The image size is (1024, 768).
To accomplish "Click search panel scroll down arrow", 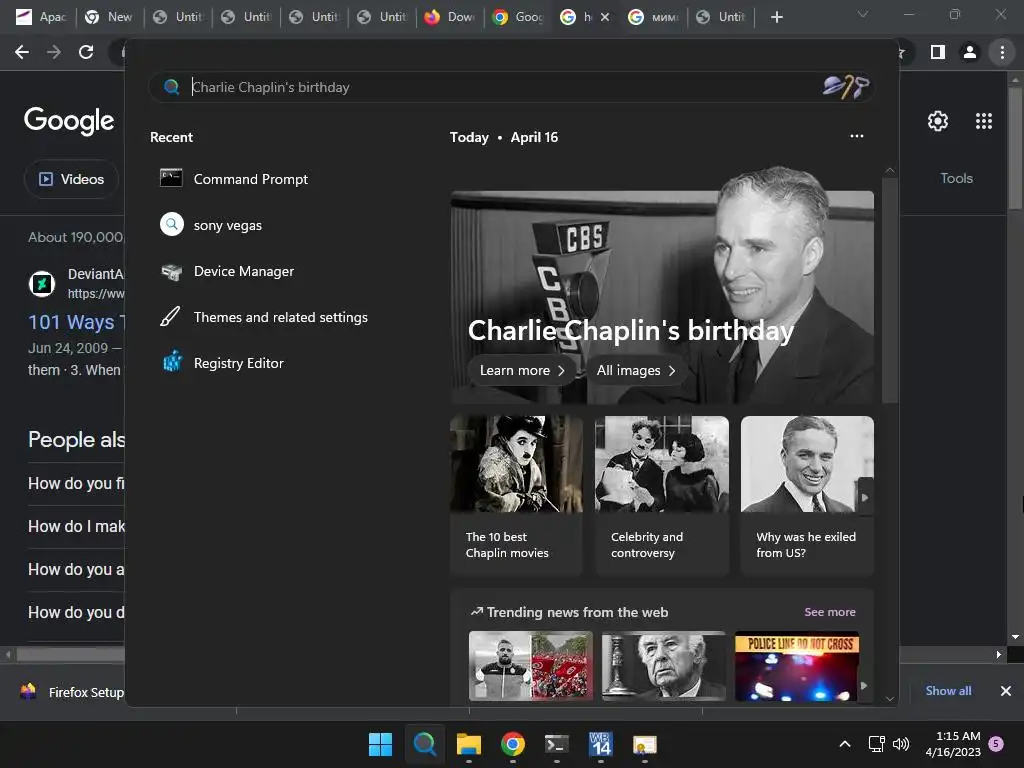I will click(x=889, y=698).
